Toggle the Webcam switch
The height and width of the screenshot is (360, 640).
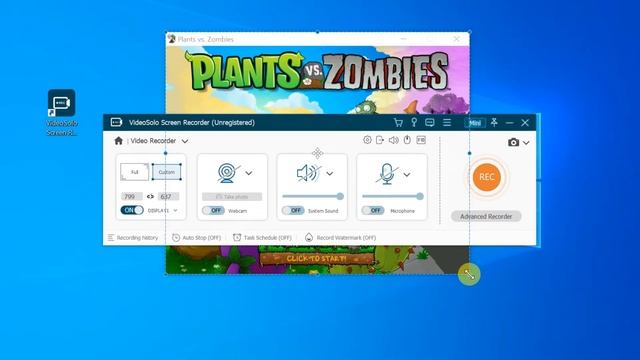213,211
